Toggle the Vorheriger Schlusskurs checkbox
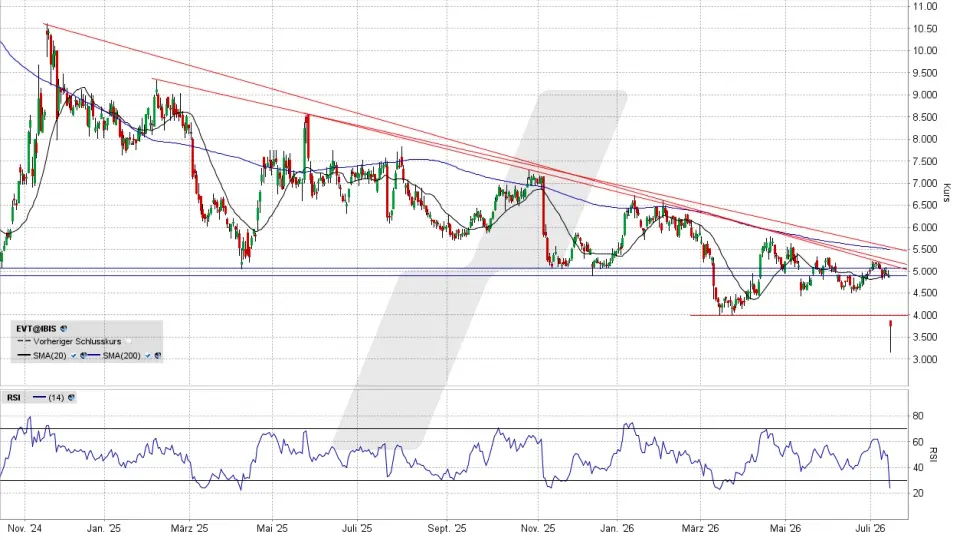This screenshot has width=960, height=540. point(128,341)
